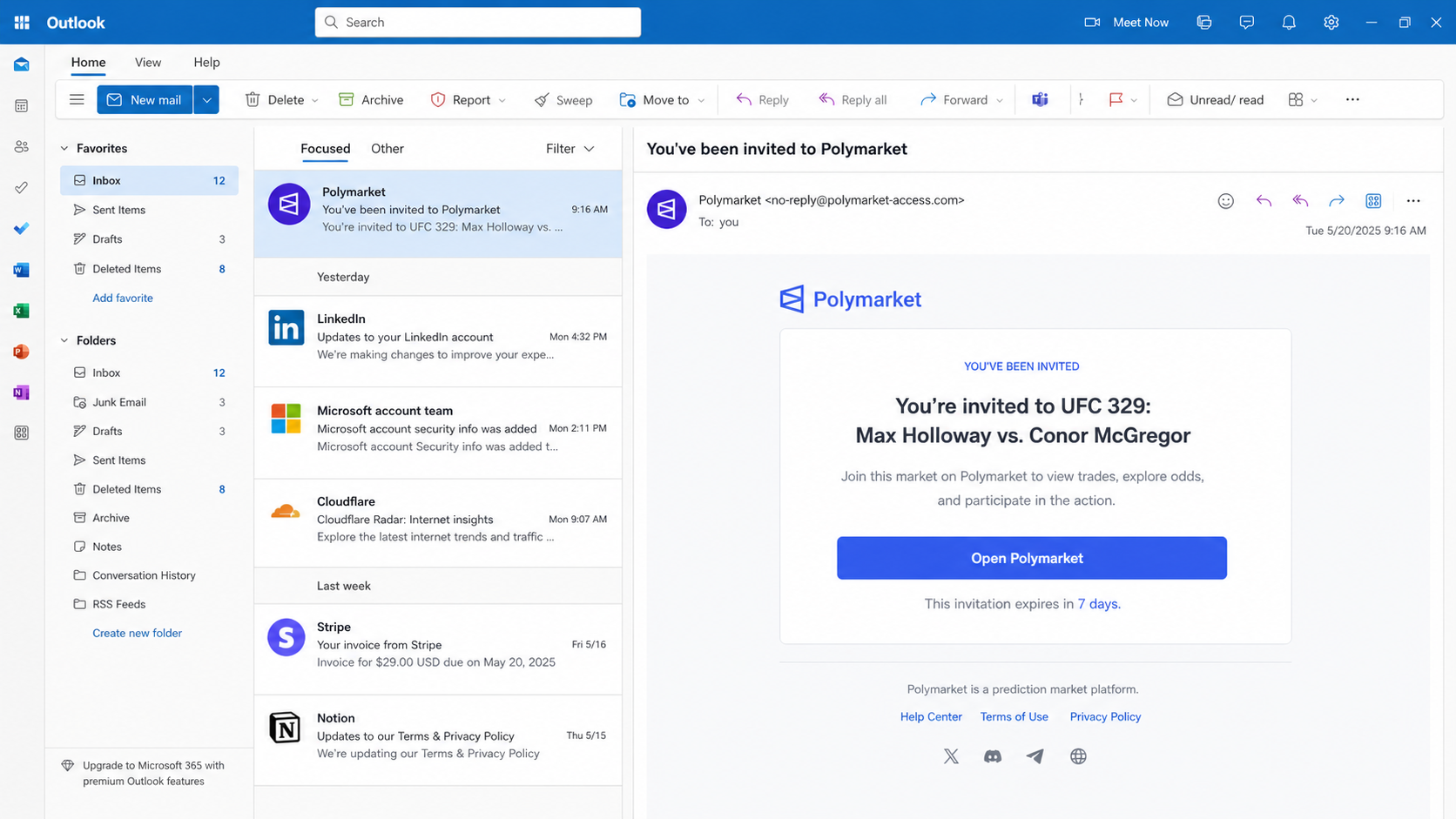1456x819 pixels.
Task: Open the Polymarket Discord icon
Action: pyautogui.click(x=993, y=756)
